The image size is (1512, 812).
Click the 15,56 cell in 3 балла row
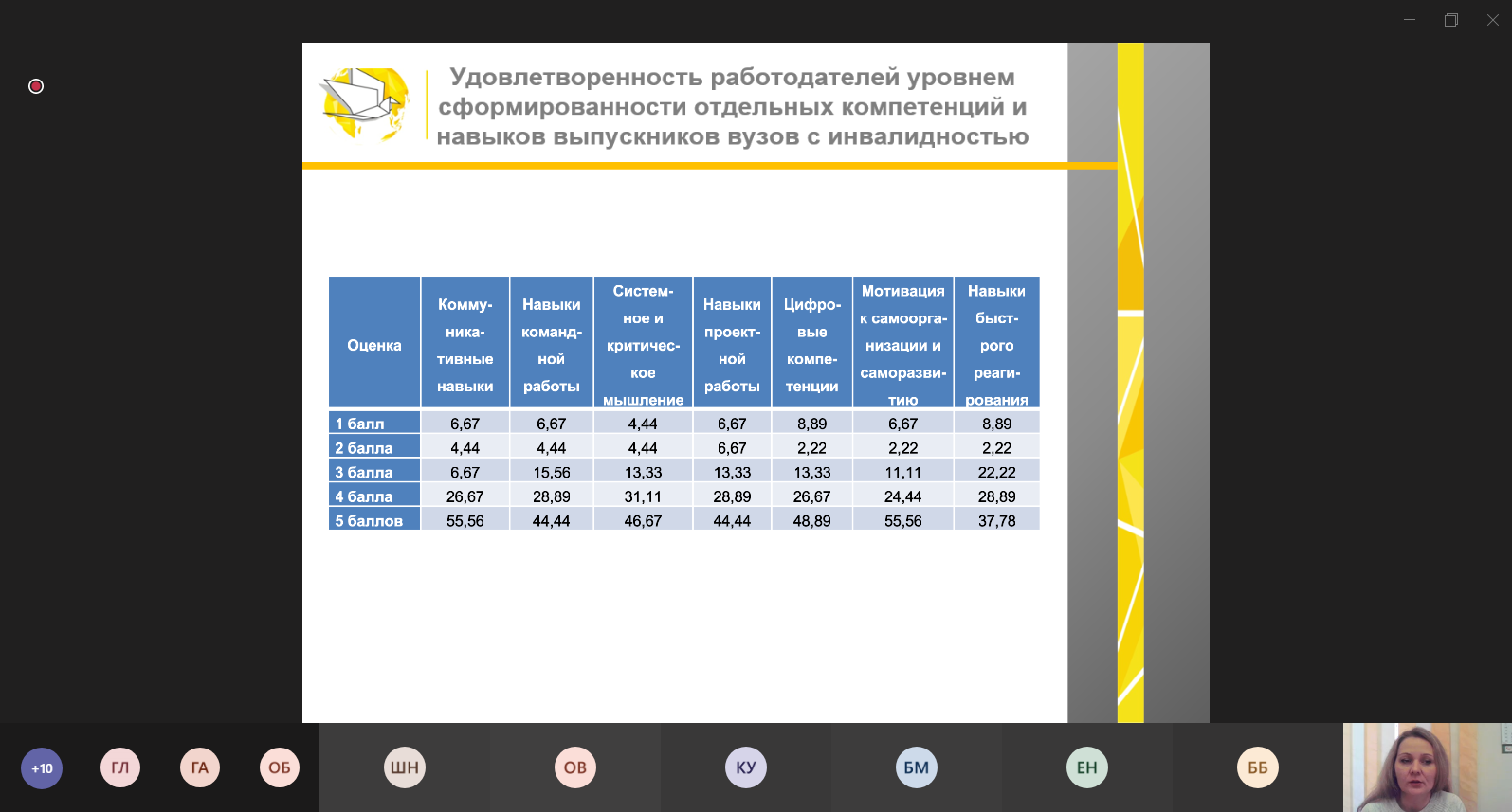[552, 472]
